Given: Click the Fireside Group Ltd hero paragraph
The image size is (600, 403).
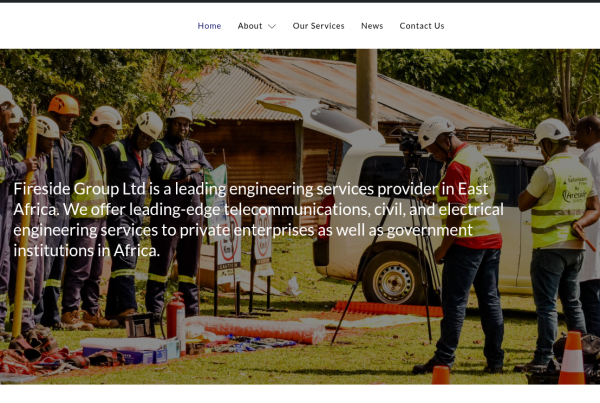Looking at the screenshot, I should pos(258,220).
